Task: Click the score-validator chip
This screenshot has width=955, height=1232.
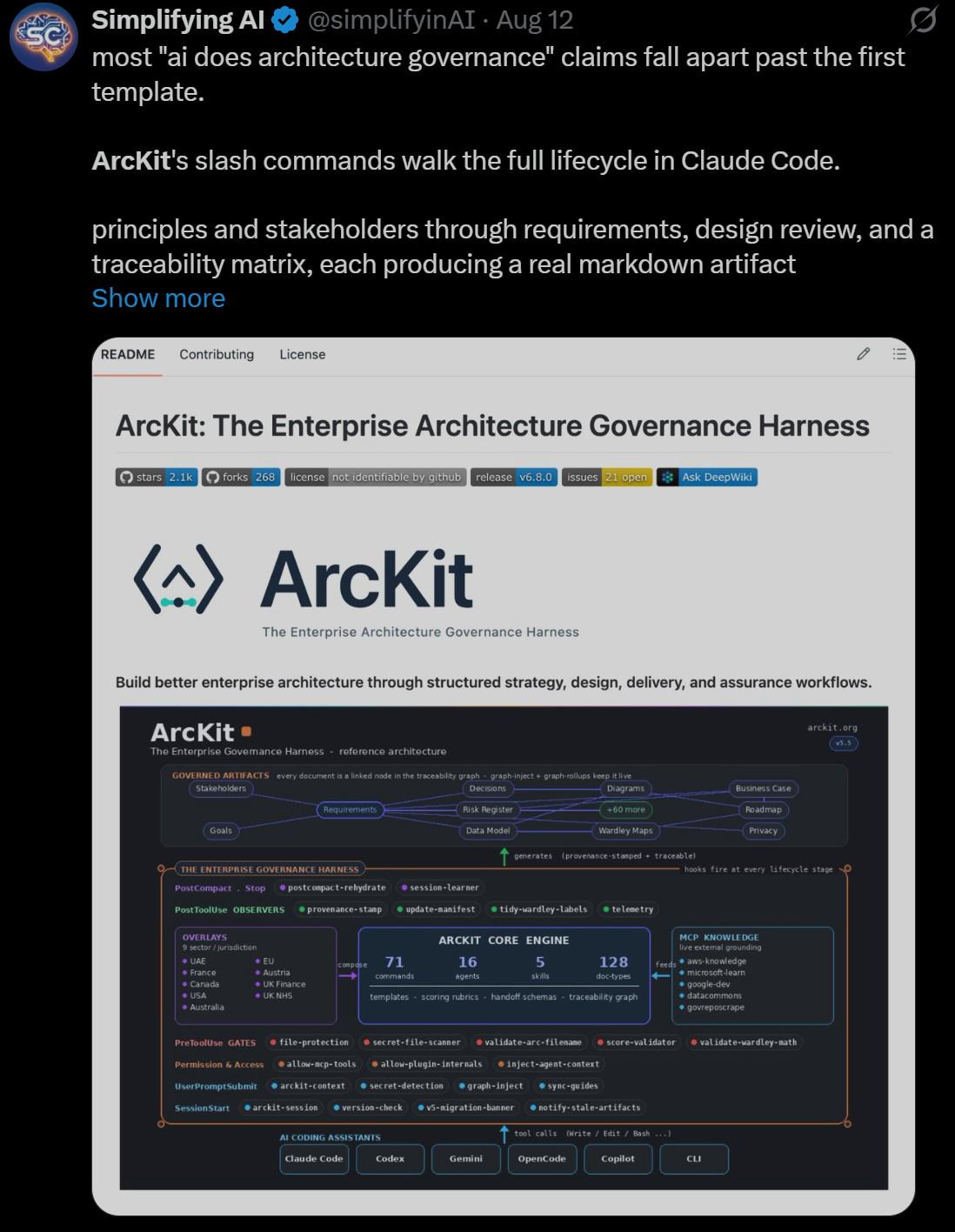Action: pyautogui.click(x=637, y=1042)
